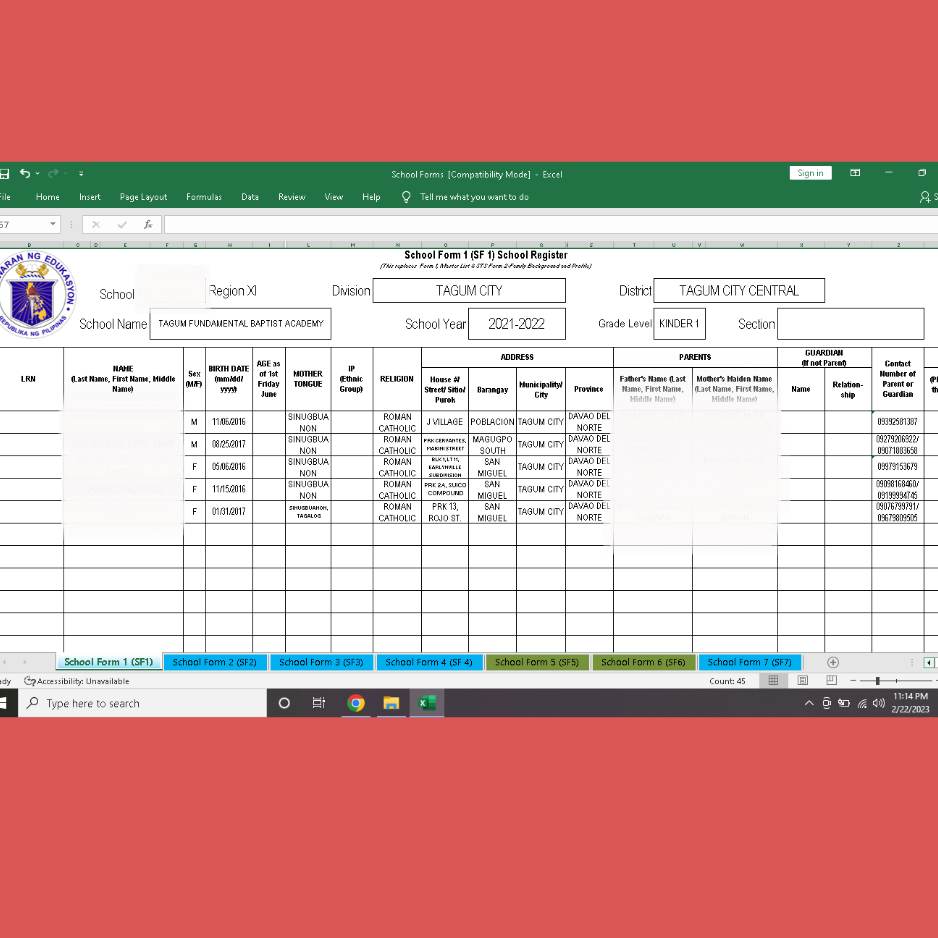
Task: Open School Form 7 (SF7) sheet
Action: tap(749, 662)
